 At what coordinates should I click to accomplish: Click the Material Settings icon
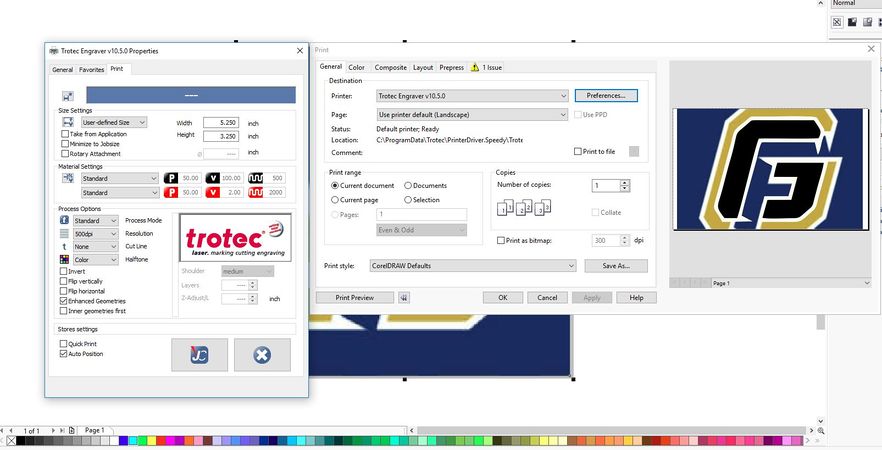click(x=68, y=178)
